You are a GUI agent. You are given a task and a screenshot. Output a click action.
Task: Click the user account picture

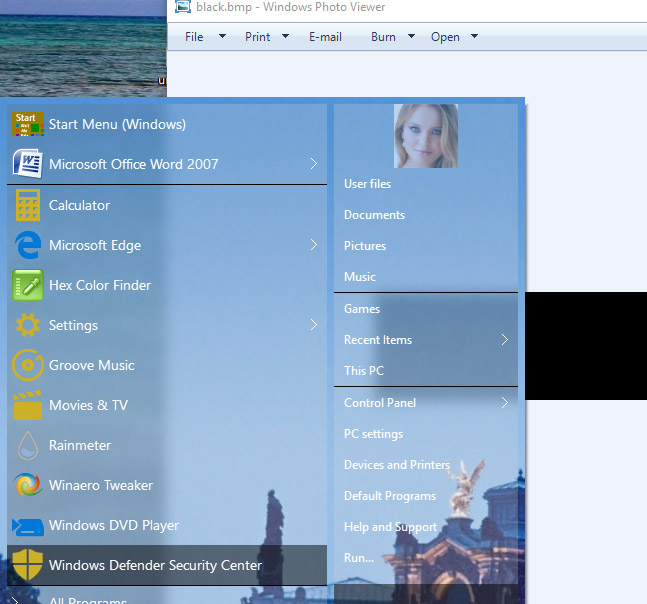click(426, 136)
